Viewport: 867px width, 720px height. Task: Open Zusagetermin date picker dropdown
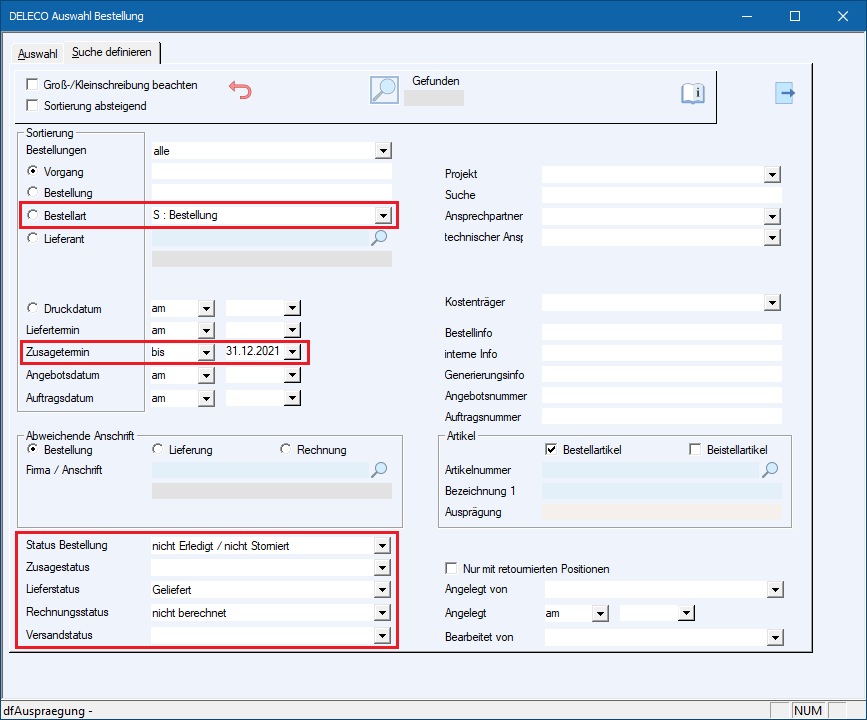point(292,352)
